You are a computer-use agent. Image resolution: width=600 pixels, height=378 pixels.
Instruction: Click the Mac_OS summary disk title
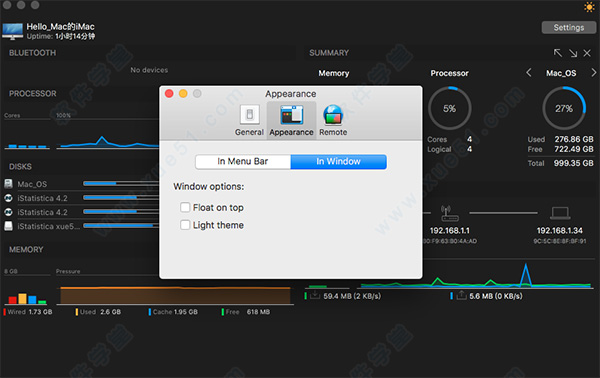tap(561, 73)
